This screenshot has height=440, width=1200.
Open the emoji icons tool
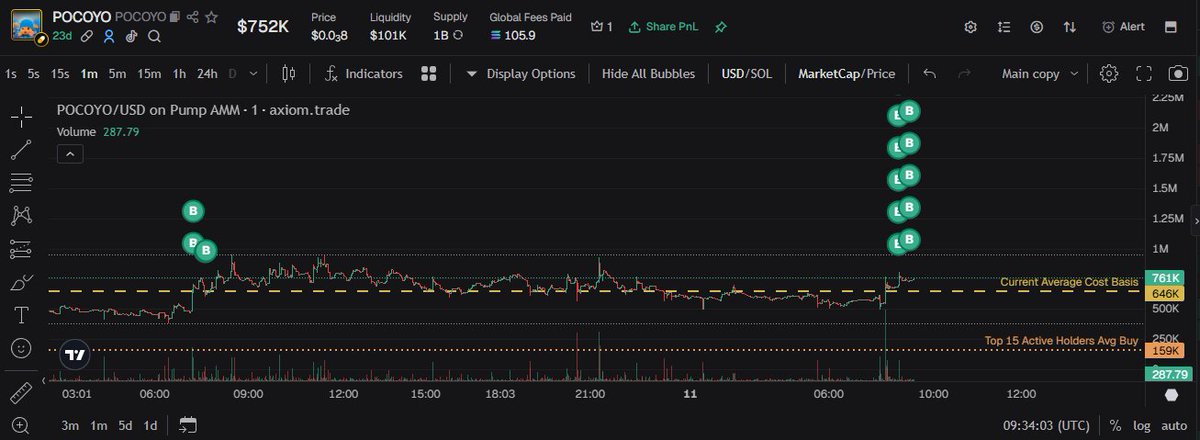(21, 348)
